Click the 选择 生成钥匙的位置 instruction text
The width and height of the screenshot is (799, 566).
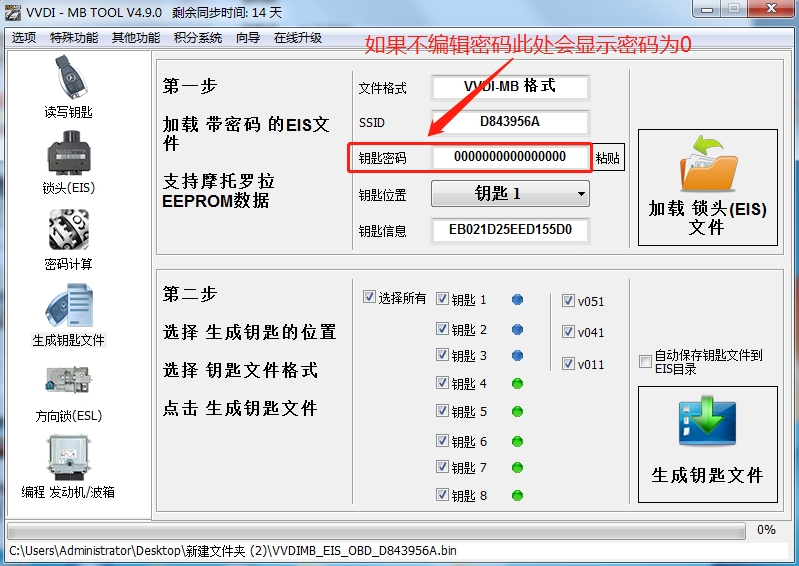click(250, 332)
